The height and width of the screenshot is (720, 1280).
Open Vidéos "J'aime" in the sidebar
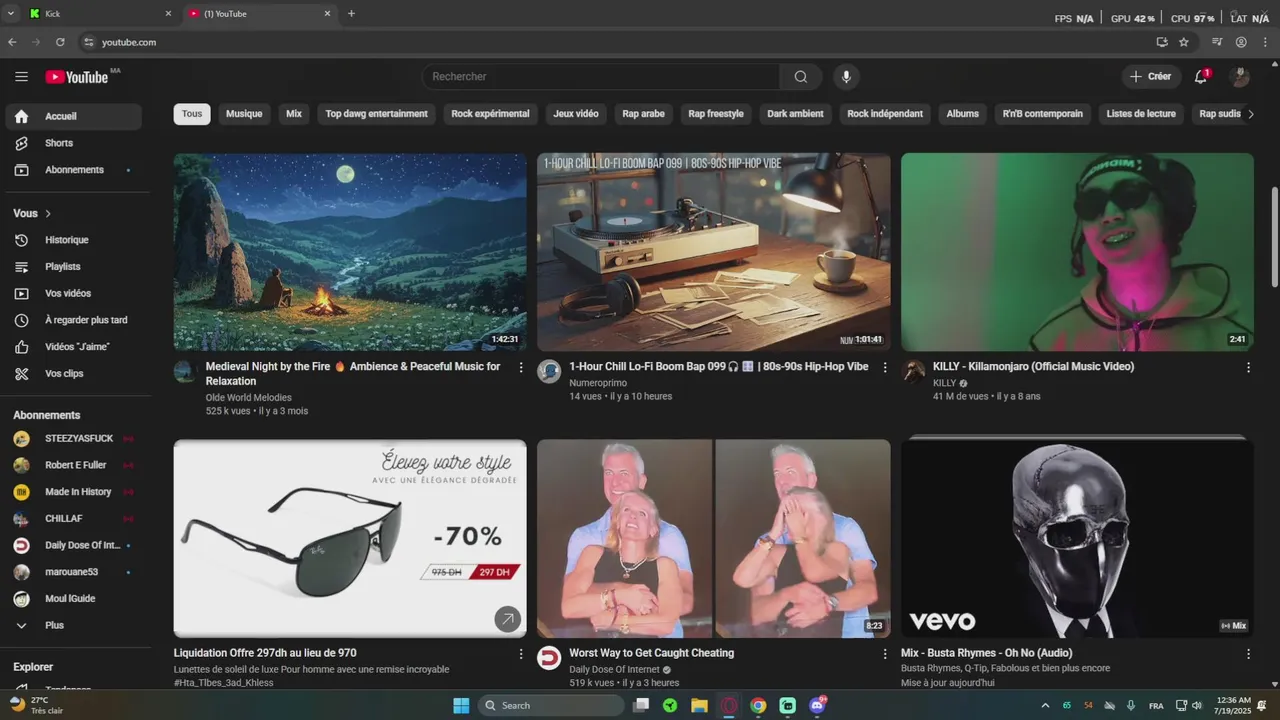pos(72,347)
